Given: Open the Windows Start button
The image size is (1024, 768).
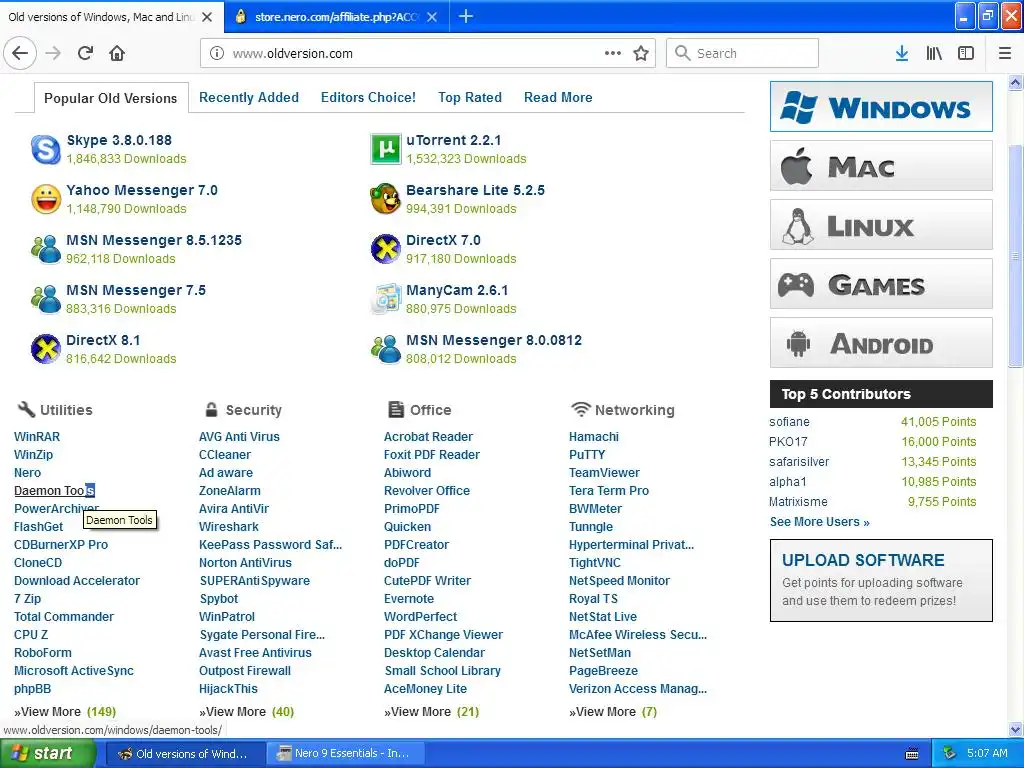Looking at the screenshot, I should pos(47,754).
